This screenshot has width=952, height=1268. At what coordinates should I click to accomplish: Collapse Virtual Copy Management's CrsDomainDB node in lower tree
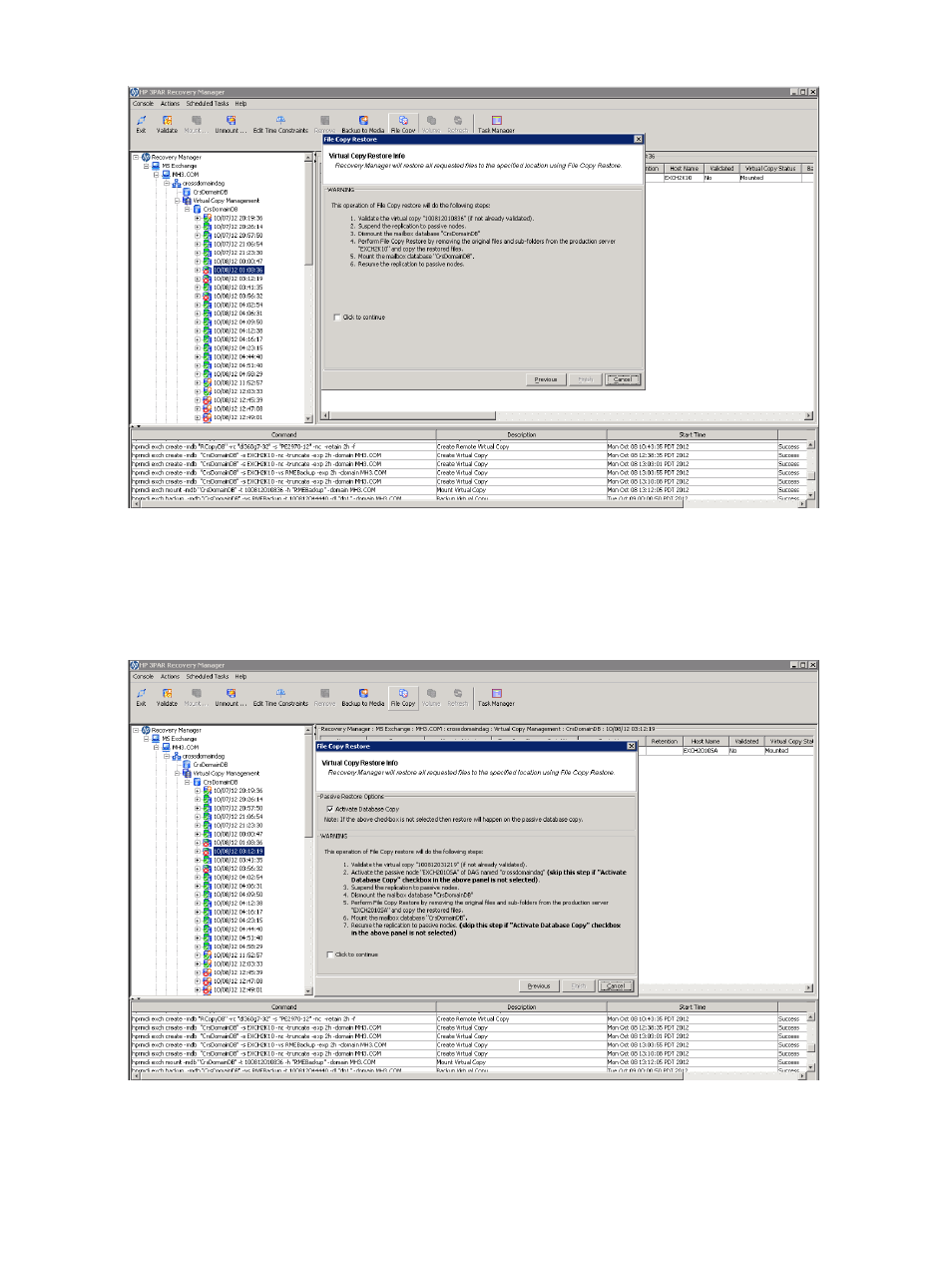tap(187, 782)
